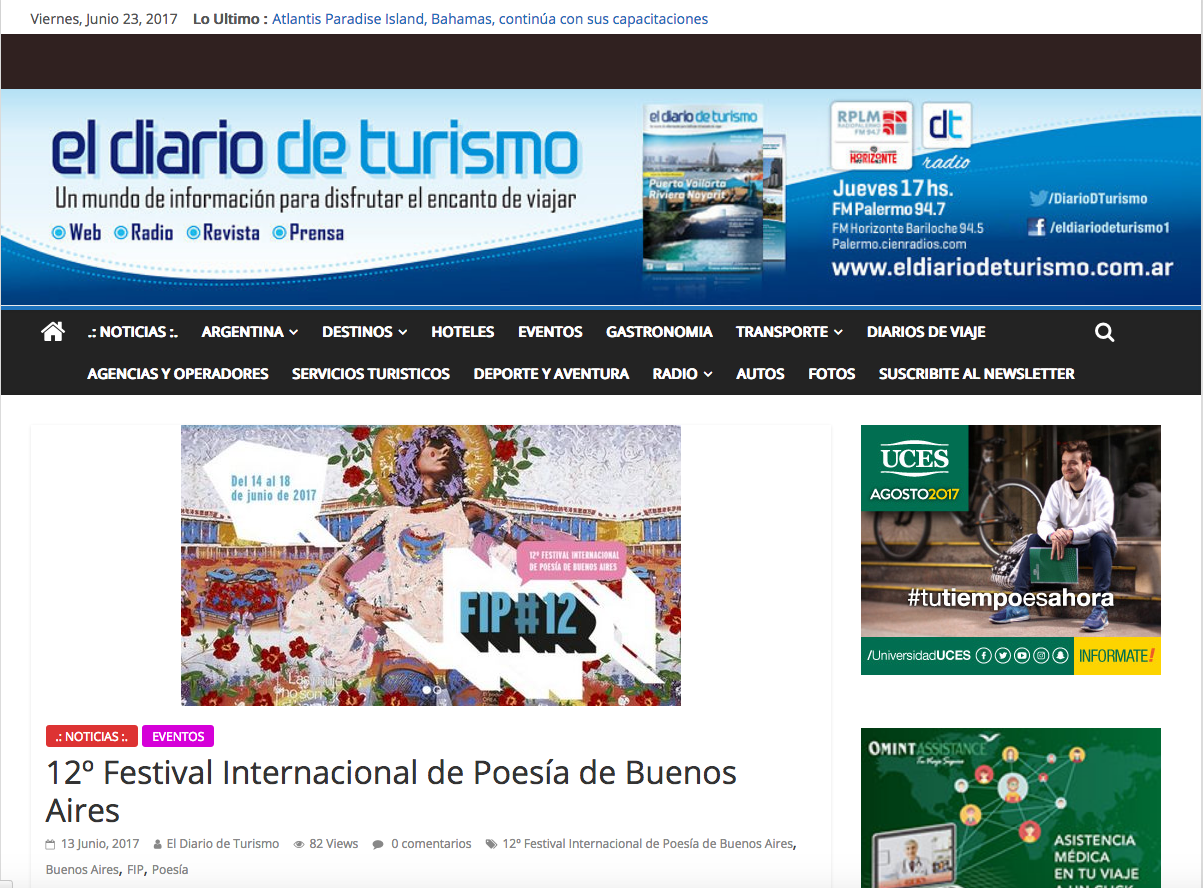Select SUSCRIBITE AL NEWSLETTER menu item
Screen dimensions: 1203x888
click(977, 374)
